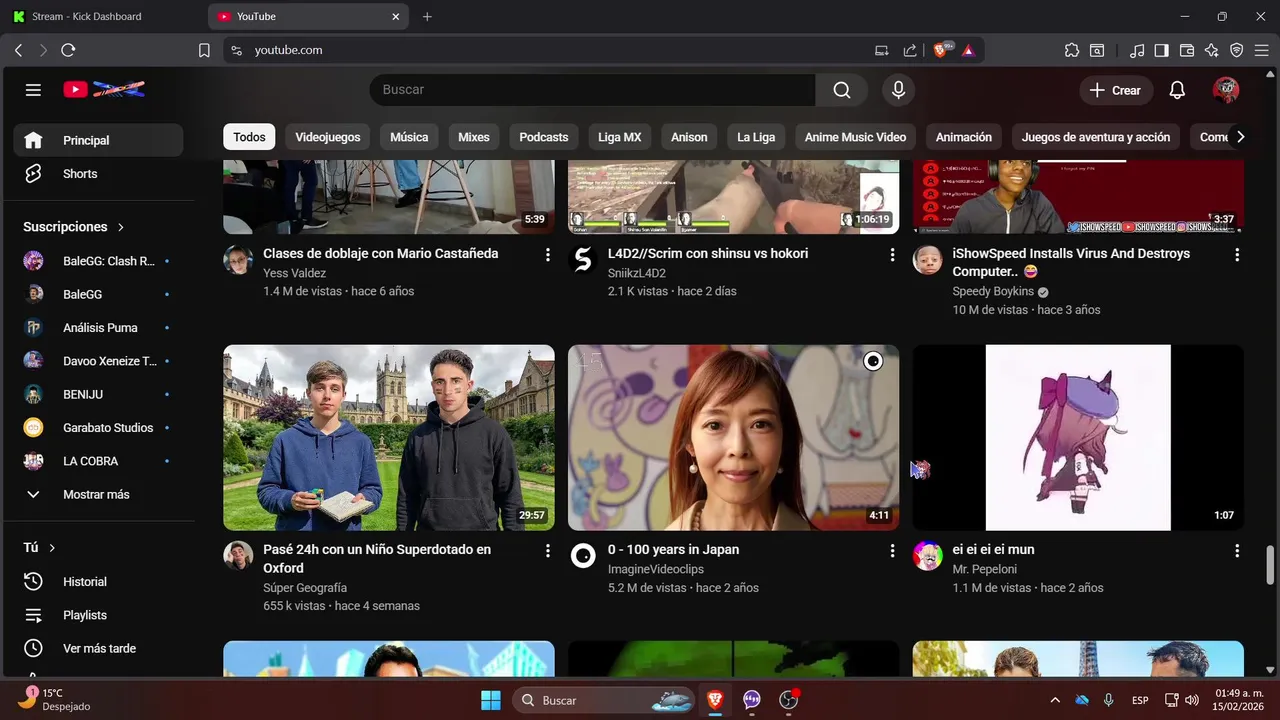Start voice search with microphone
Viewport: 1280px width, 720px height.
click(898, 90)
